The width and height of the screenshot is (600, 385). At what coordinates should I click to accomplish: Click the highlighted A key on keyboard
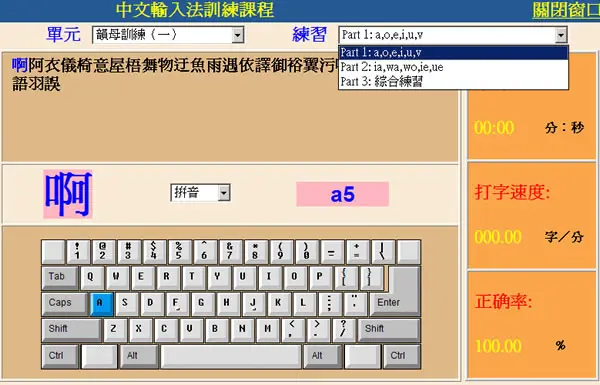tap(101, 304)
